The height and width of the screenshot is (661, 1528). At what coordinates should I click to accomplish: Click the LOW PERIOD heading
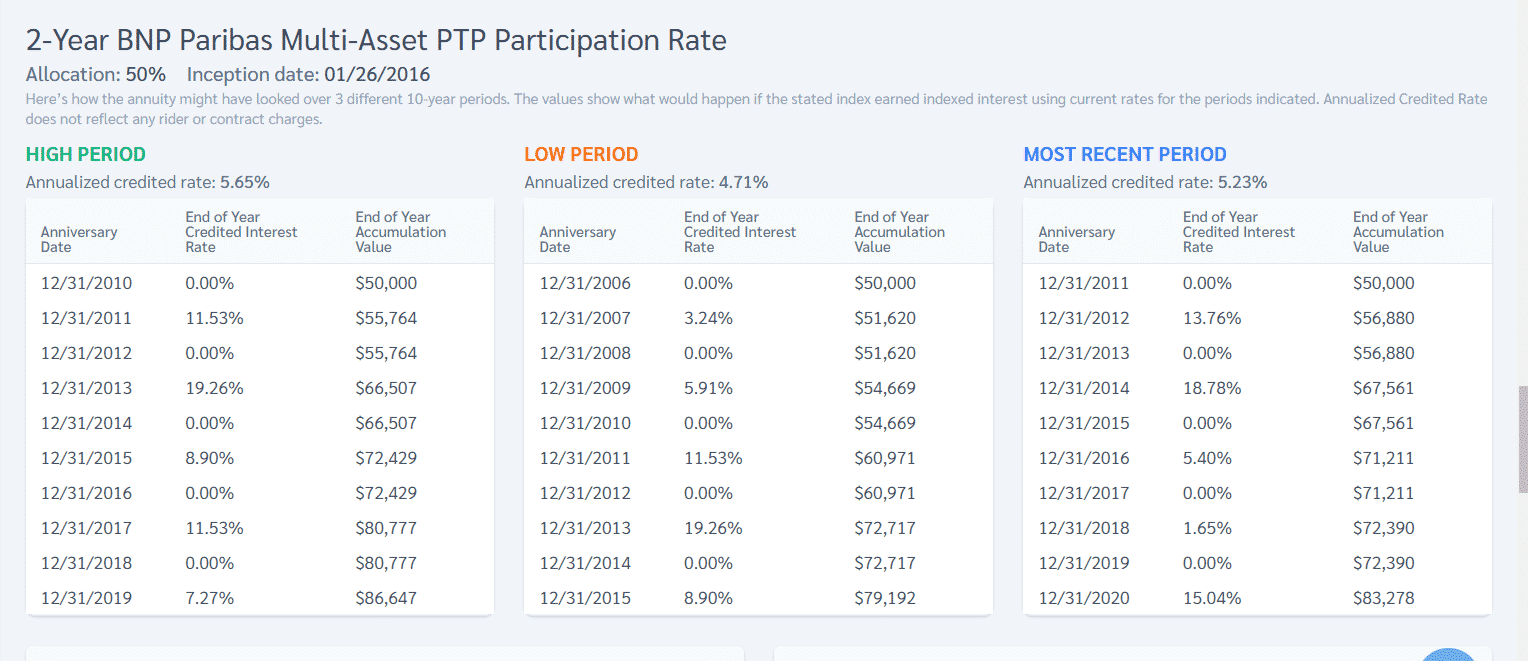click(581, 154)
